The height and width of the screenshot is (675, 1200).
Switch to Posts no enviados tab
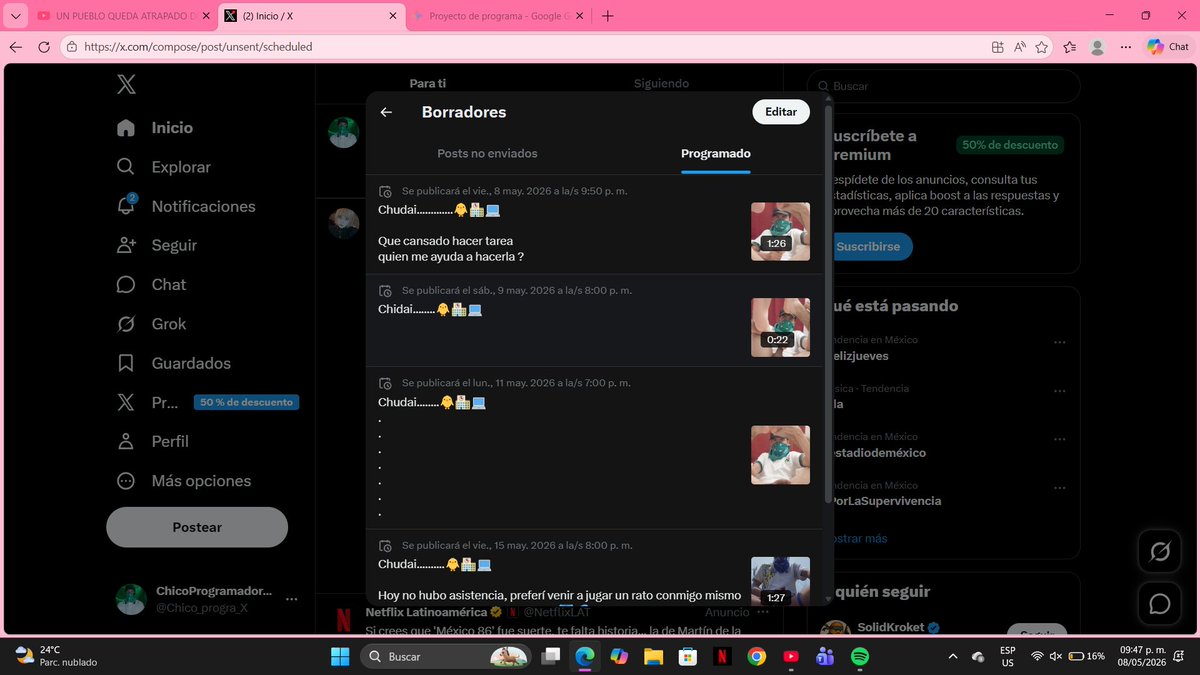pos(487,154)
